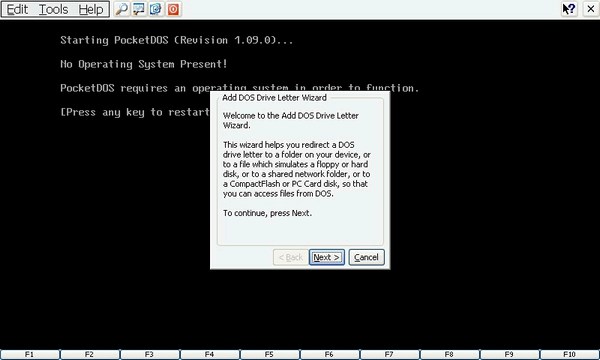This screenshot has height=360, width=600.
Task: Click the F7 function key button
Action: (390, 354)
